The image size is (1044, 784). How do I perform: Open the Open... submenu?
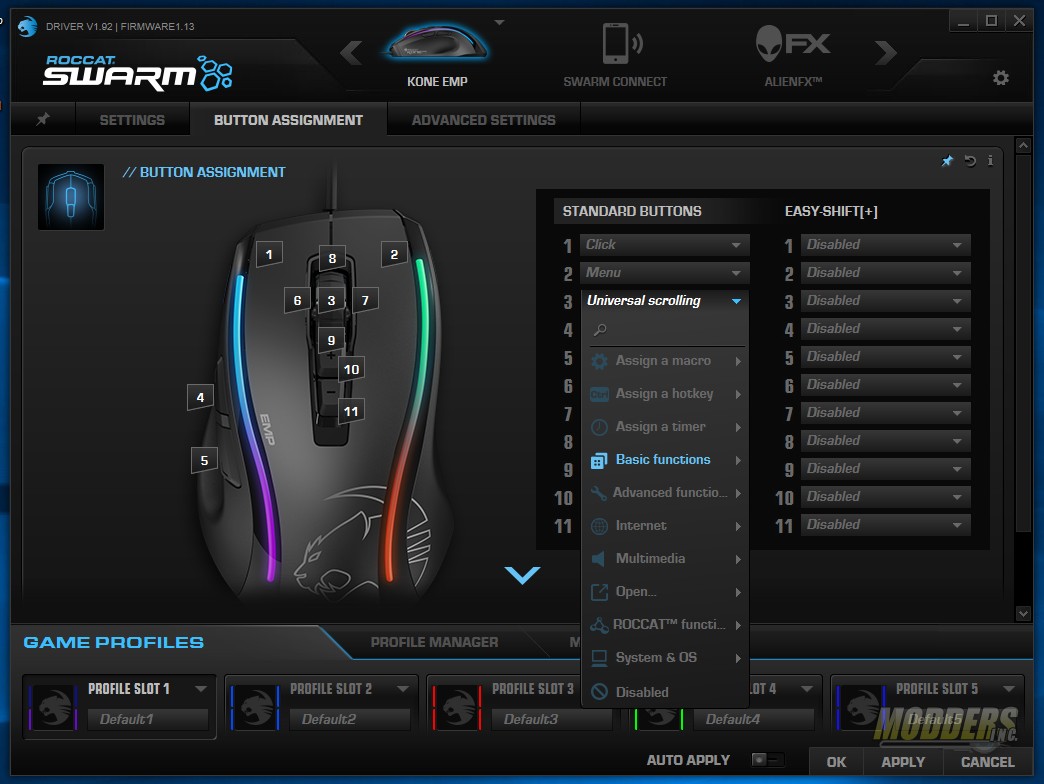click(666, 592)
